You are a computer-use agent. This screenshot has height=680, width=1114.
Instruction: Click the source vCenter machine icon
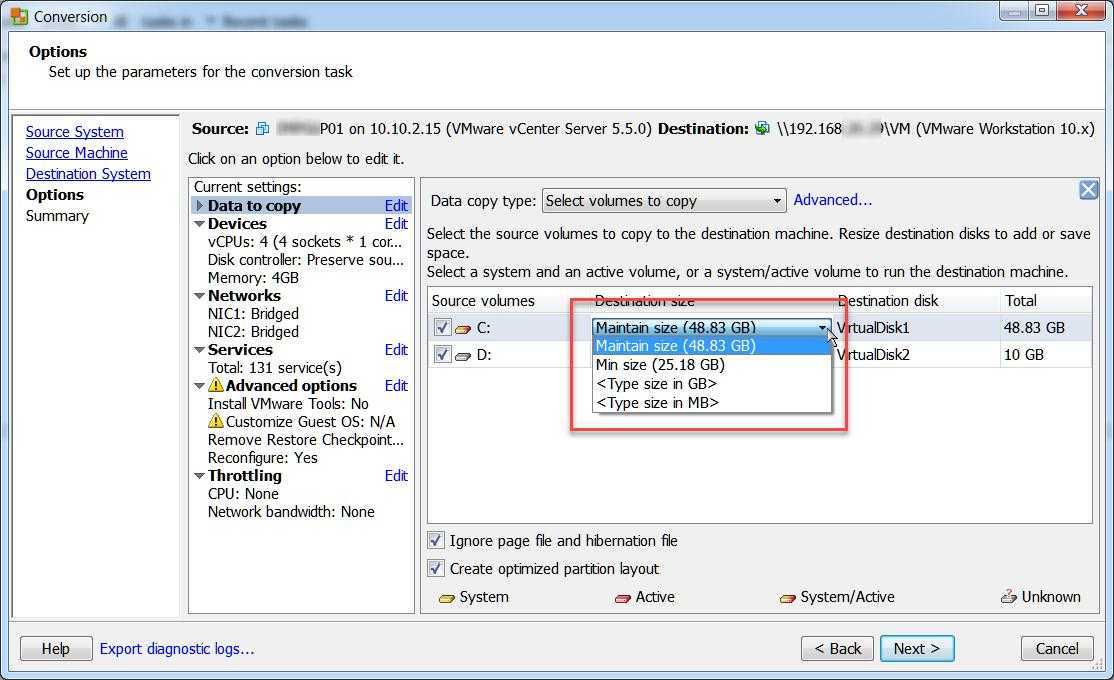tap(262, 129)
